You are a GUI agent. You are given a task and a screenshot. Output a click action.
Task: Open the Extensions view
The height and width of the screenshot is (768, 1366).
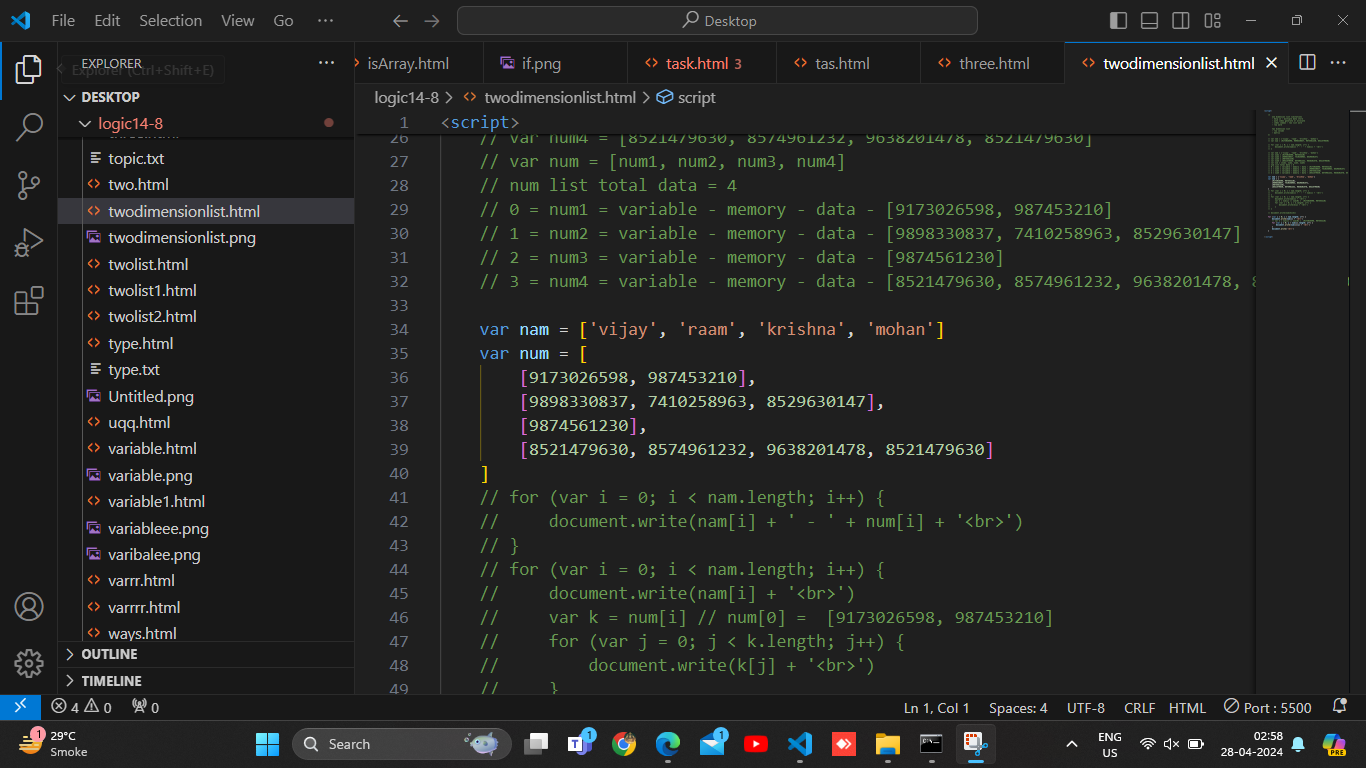(29, 301)
